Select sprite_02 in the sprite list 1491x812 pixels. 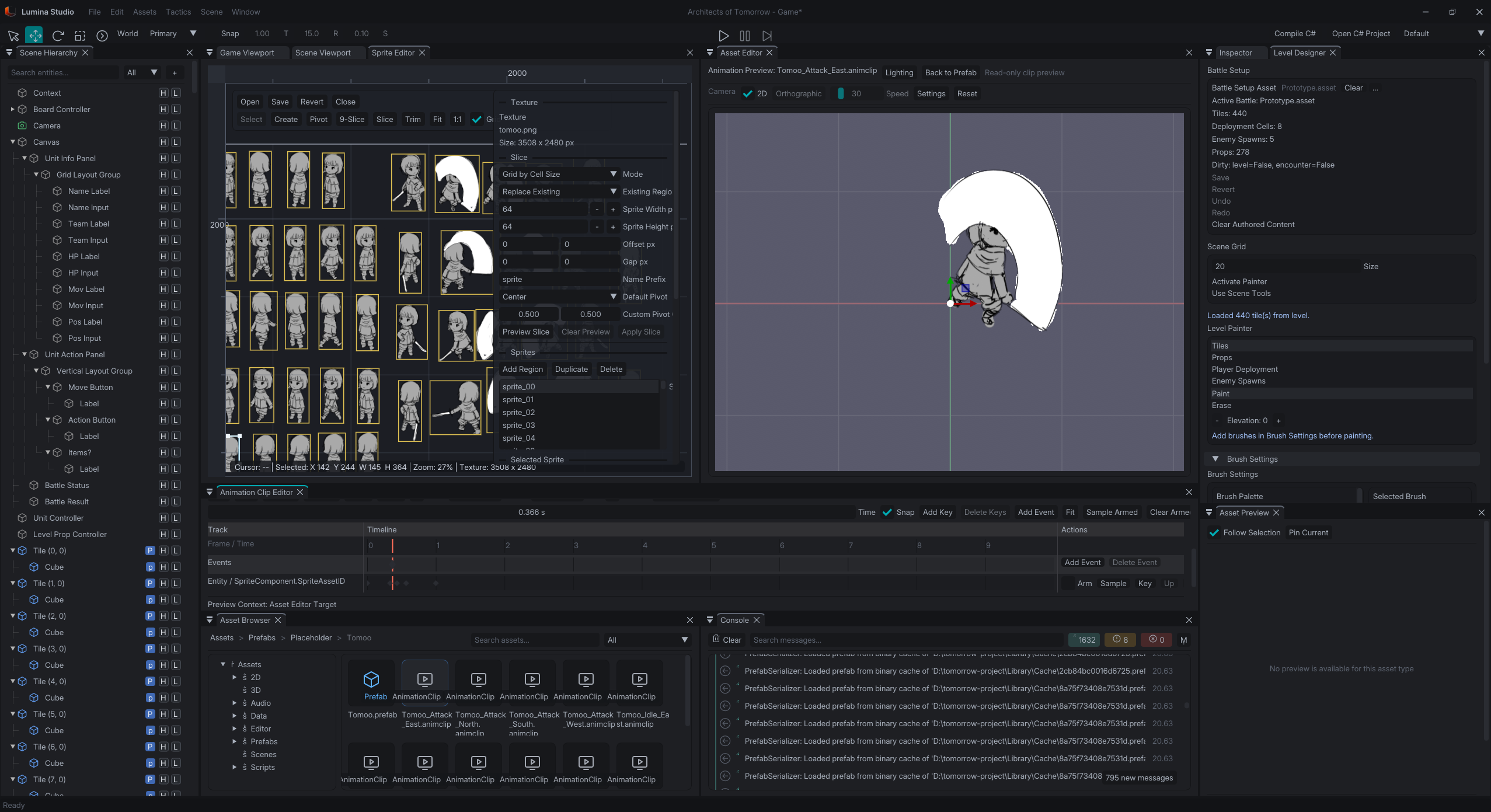pyautogui.click(x=579, y=412)
